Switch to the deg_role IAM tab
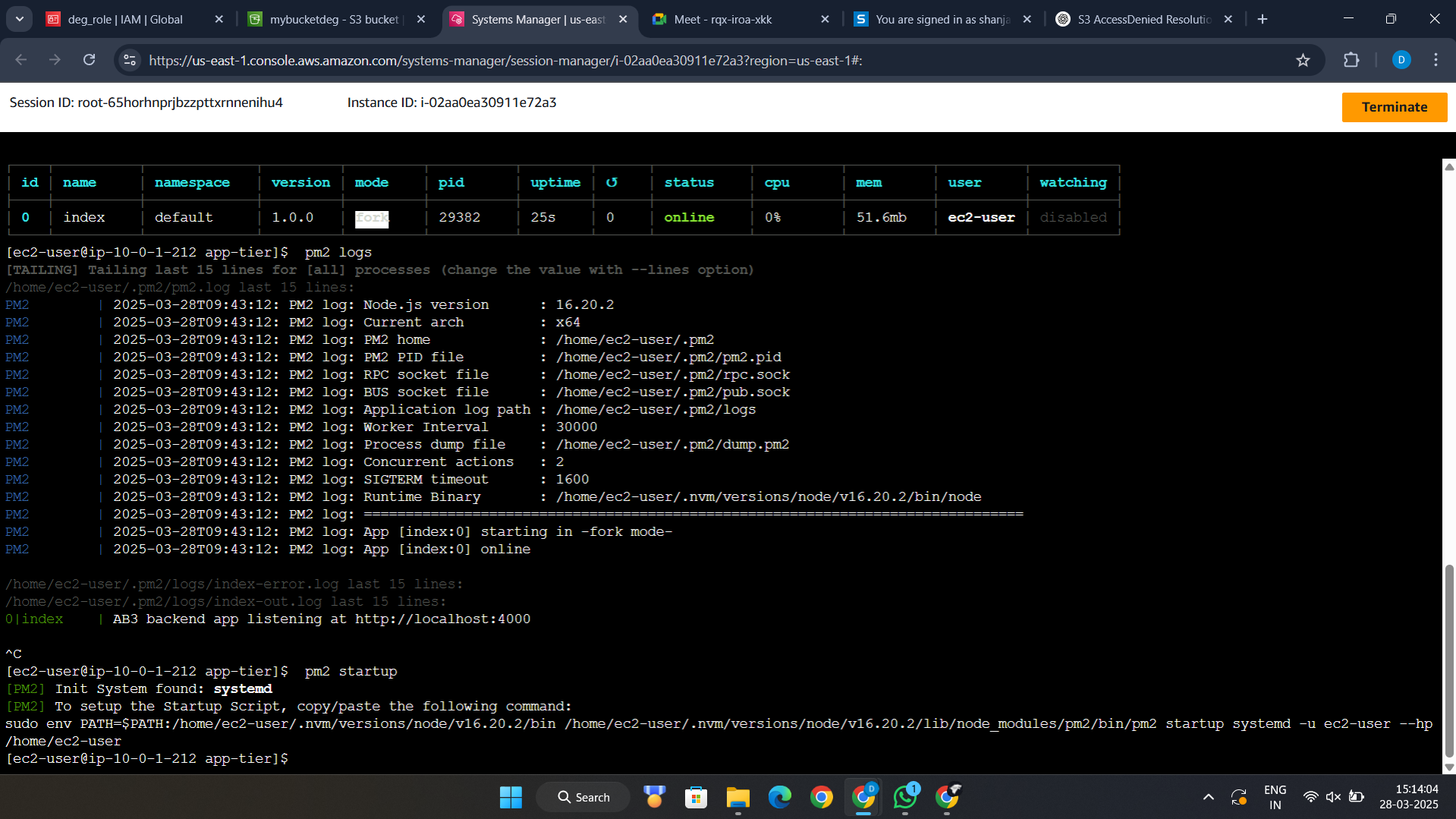Screen dimensions: 1456x819 coord(125,20)
